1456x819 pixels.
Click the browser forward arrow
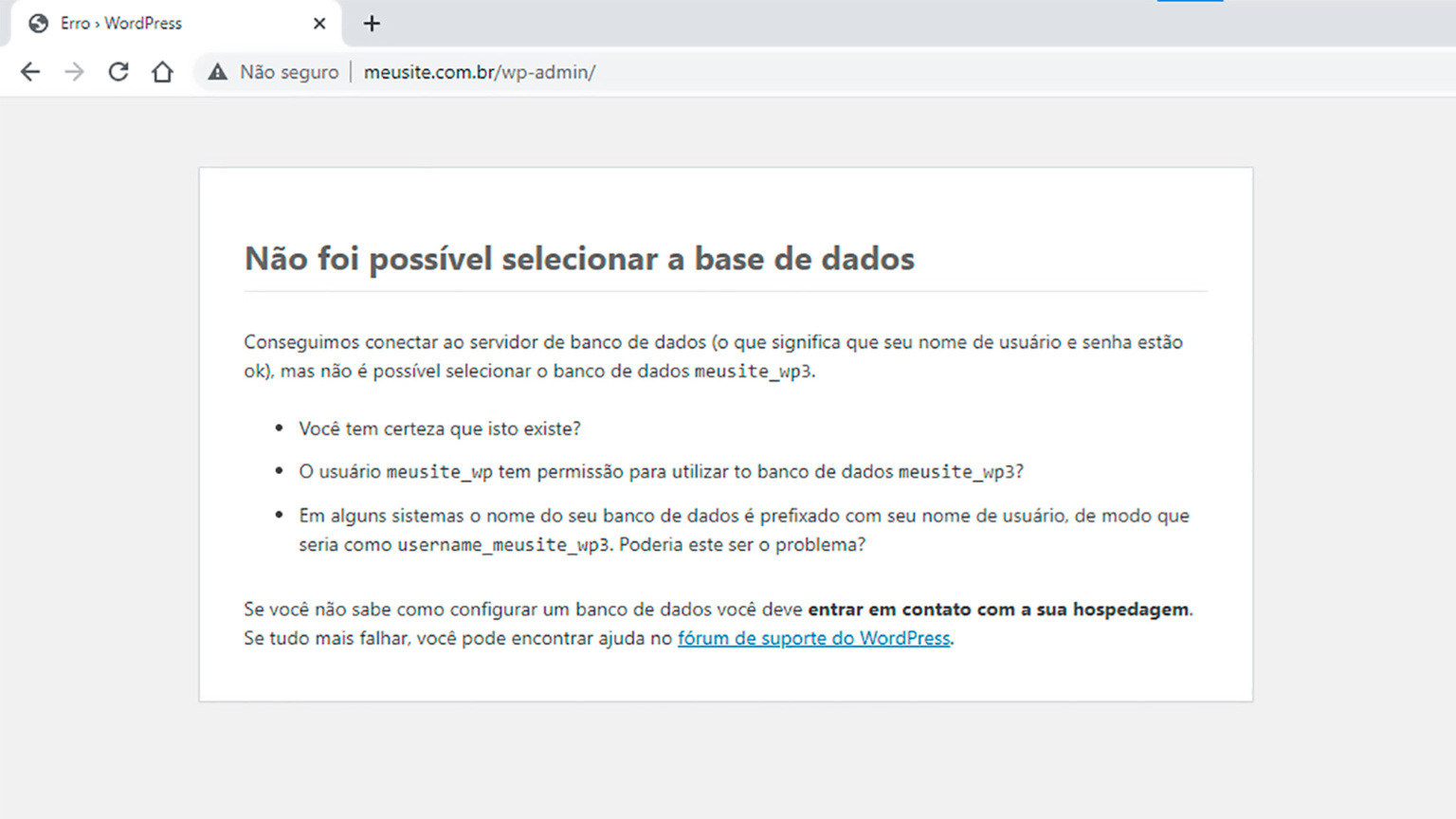pos(74,71)
